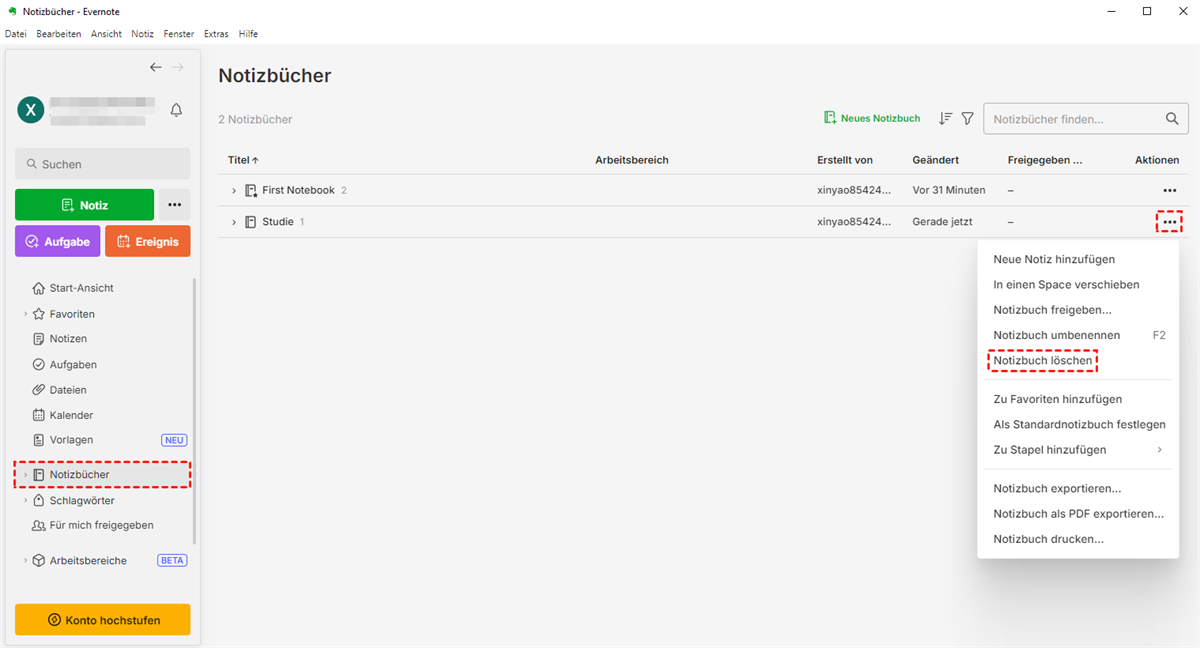Viewport: 1200px width, 648px height.
Task: Choose Notizbuch als PDF exportieren
Action: [x=1078, y=514]
